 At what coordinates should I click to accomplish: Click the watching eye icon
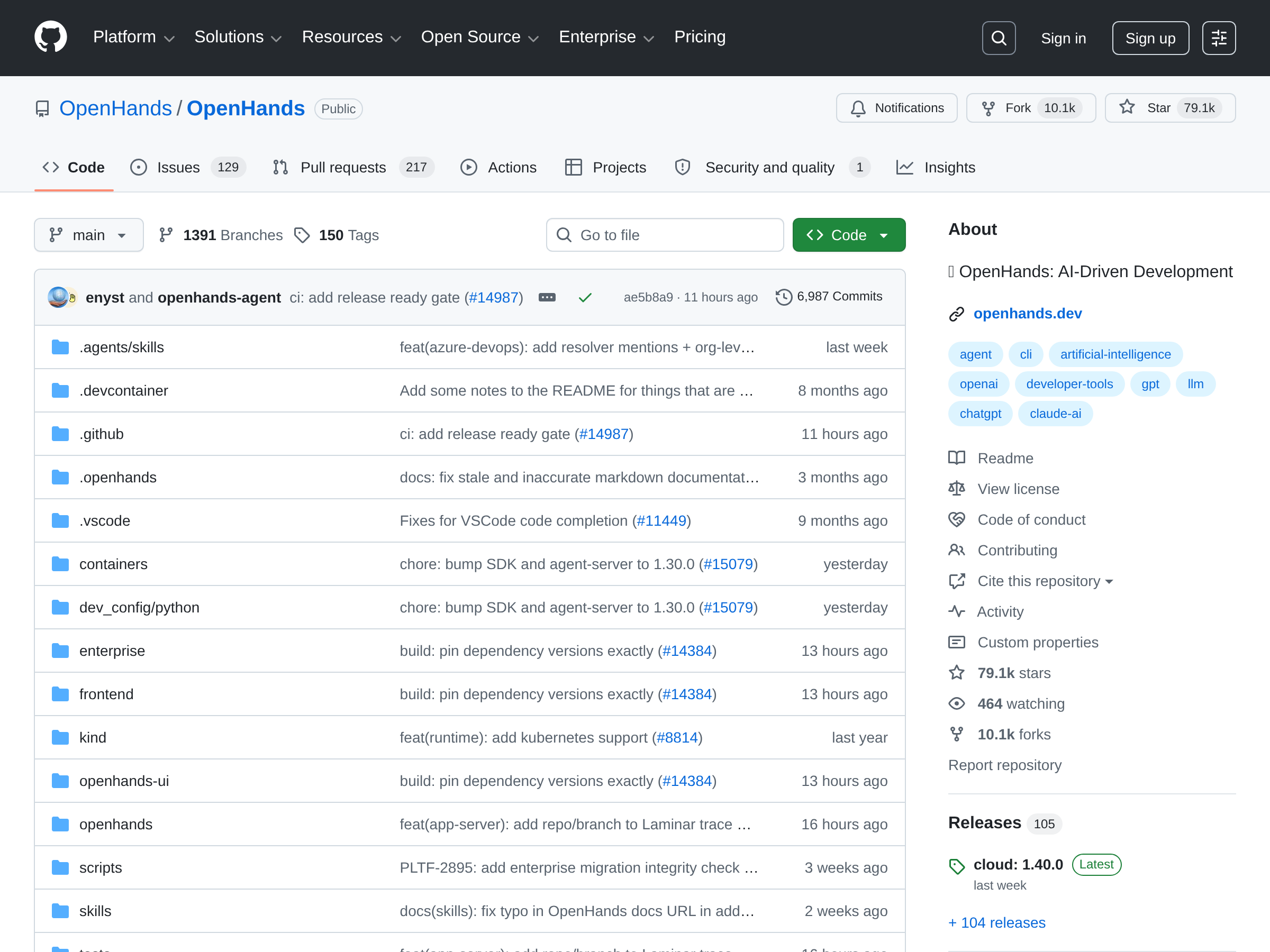coord(957,703)
